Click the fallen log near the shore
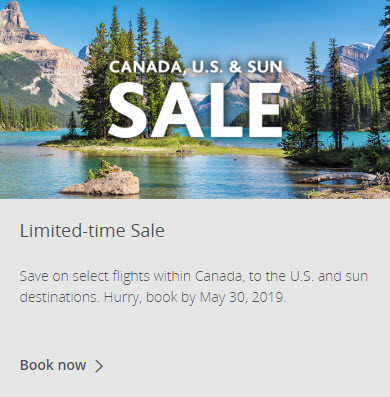This screenshot has width=390, height=397. 337,178
